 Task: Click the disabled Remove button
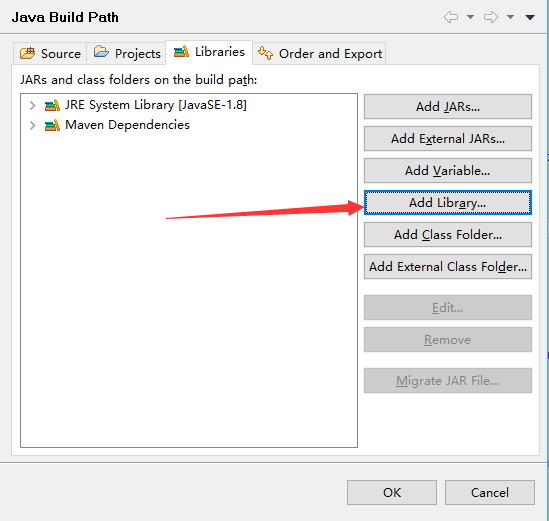448,340
